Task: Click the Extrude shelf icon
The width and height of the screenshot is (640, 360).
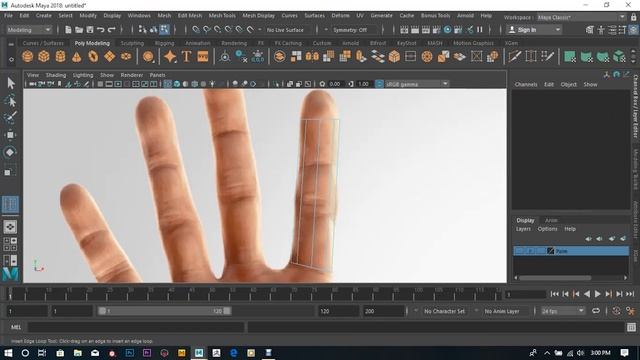Action: [361, 56]
